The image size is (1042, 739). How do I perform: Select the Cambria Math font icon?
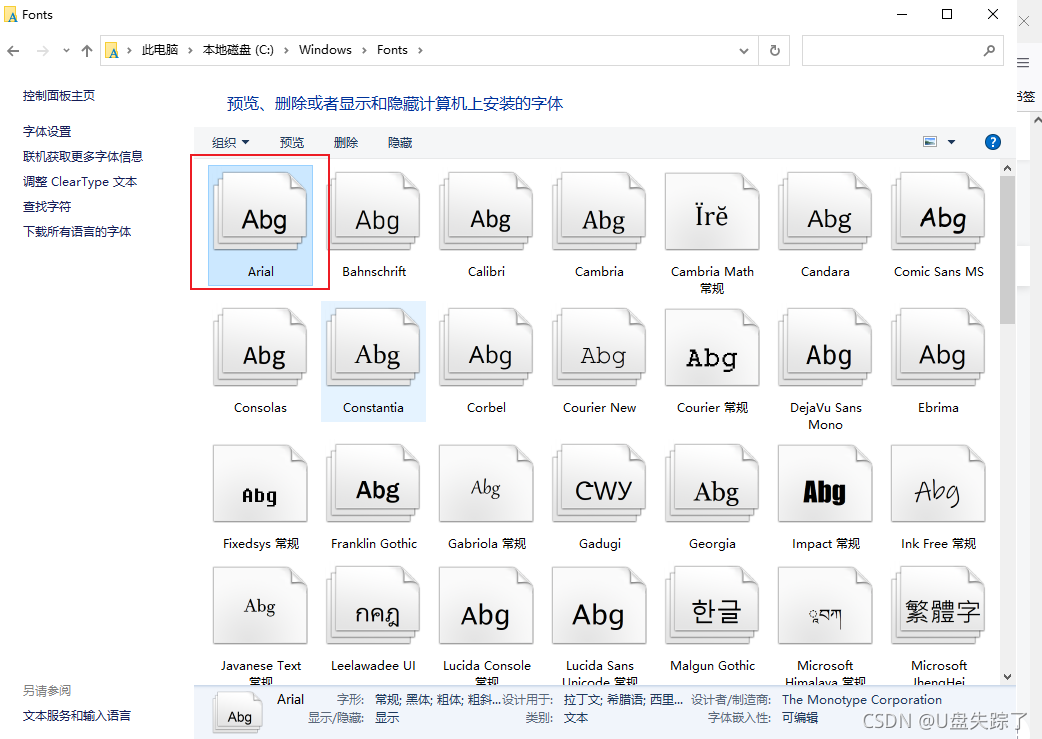coord(712,211)
